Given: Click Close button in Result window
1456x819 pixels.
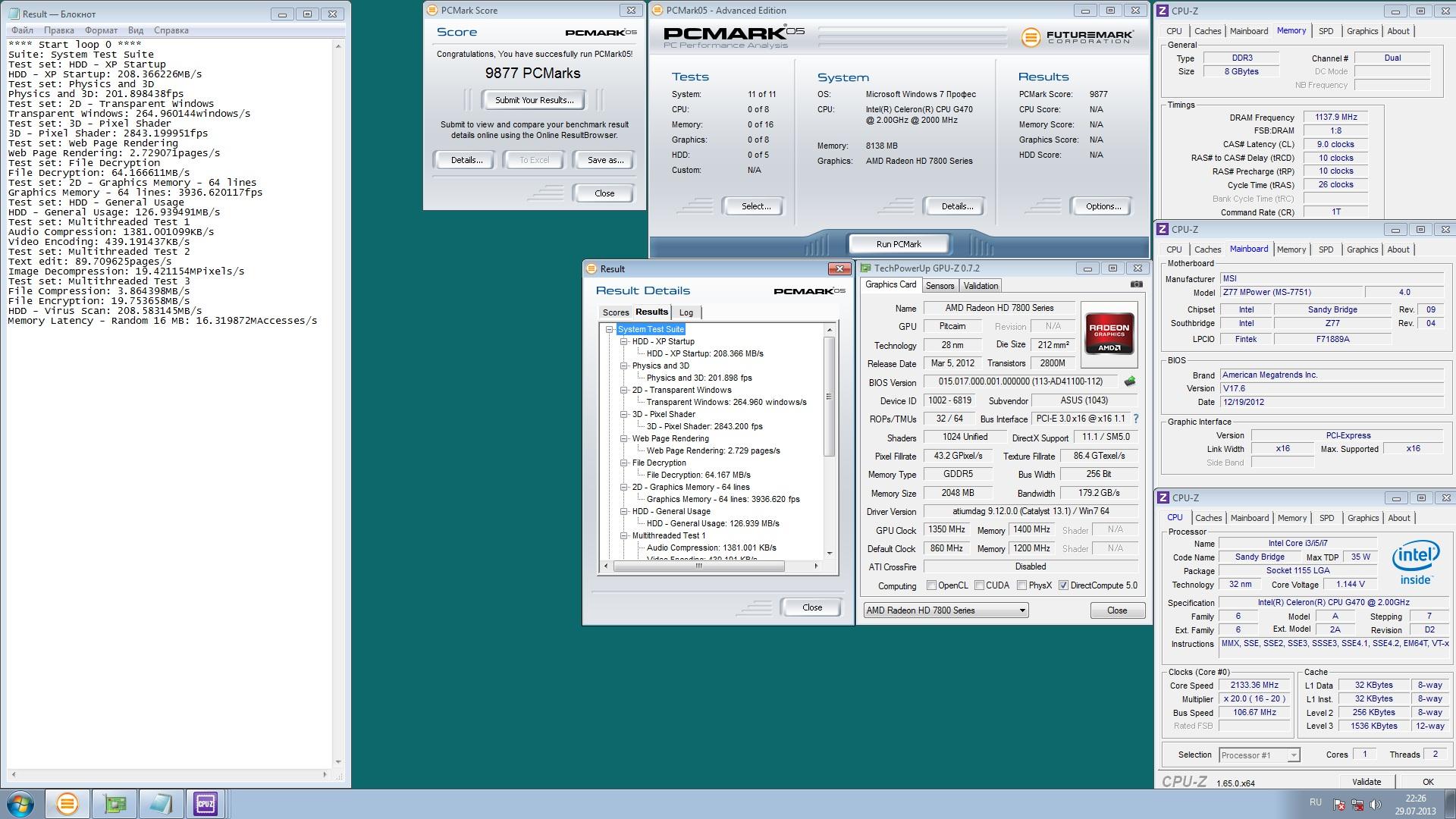Looking at the screenshot, I should point(811,607).
